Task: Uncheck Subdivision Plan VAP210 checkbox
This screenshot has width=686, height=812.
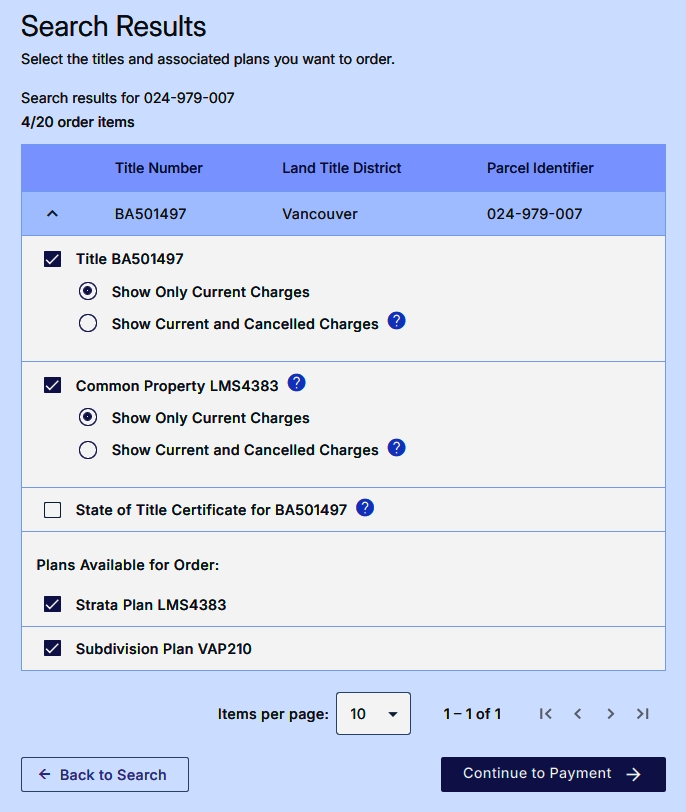Action: point(52,648)
